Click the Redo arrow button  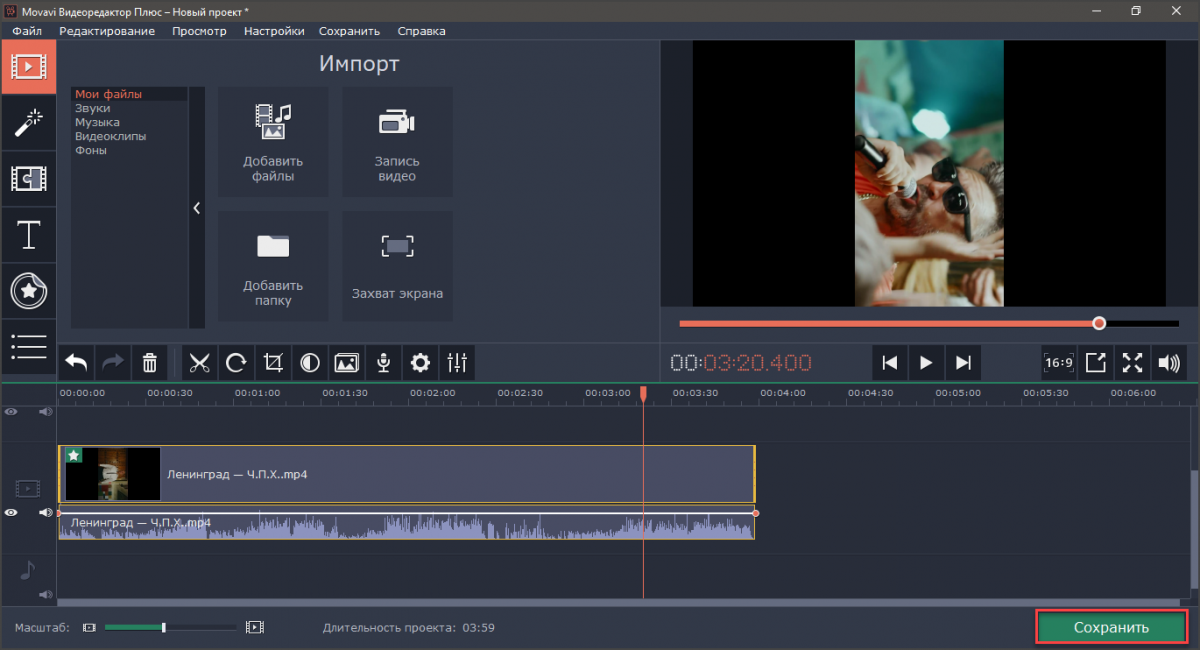113,362
